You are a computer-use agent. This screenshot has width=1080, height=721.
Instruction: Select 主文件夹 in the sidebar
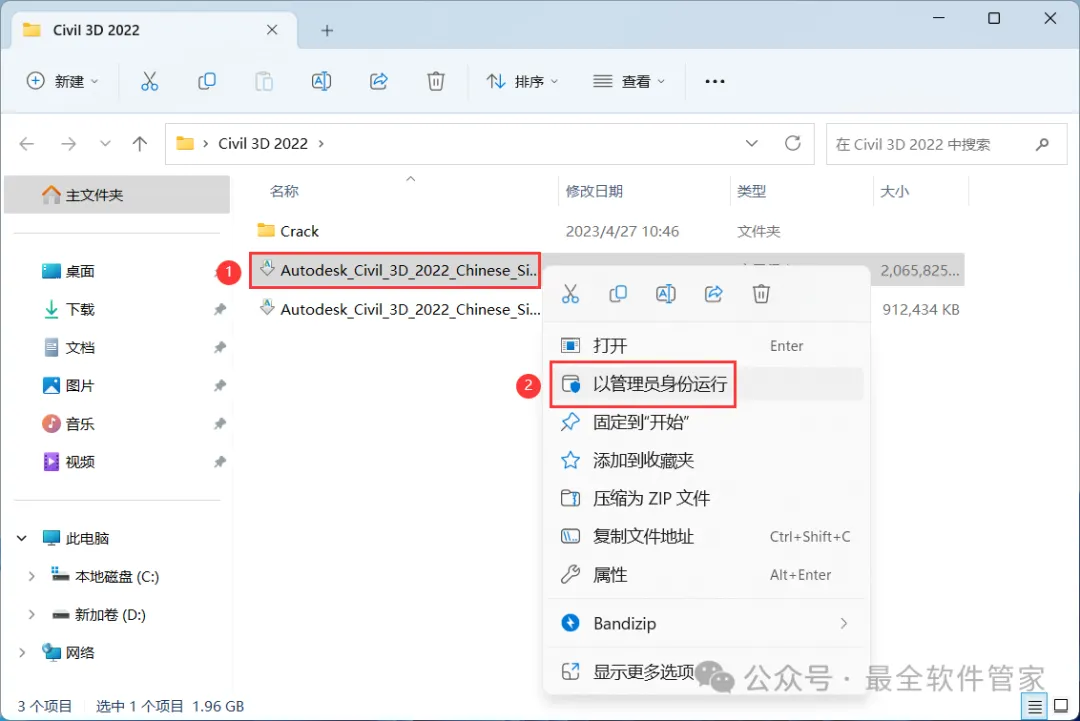point(117,195)
